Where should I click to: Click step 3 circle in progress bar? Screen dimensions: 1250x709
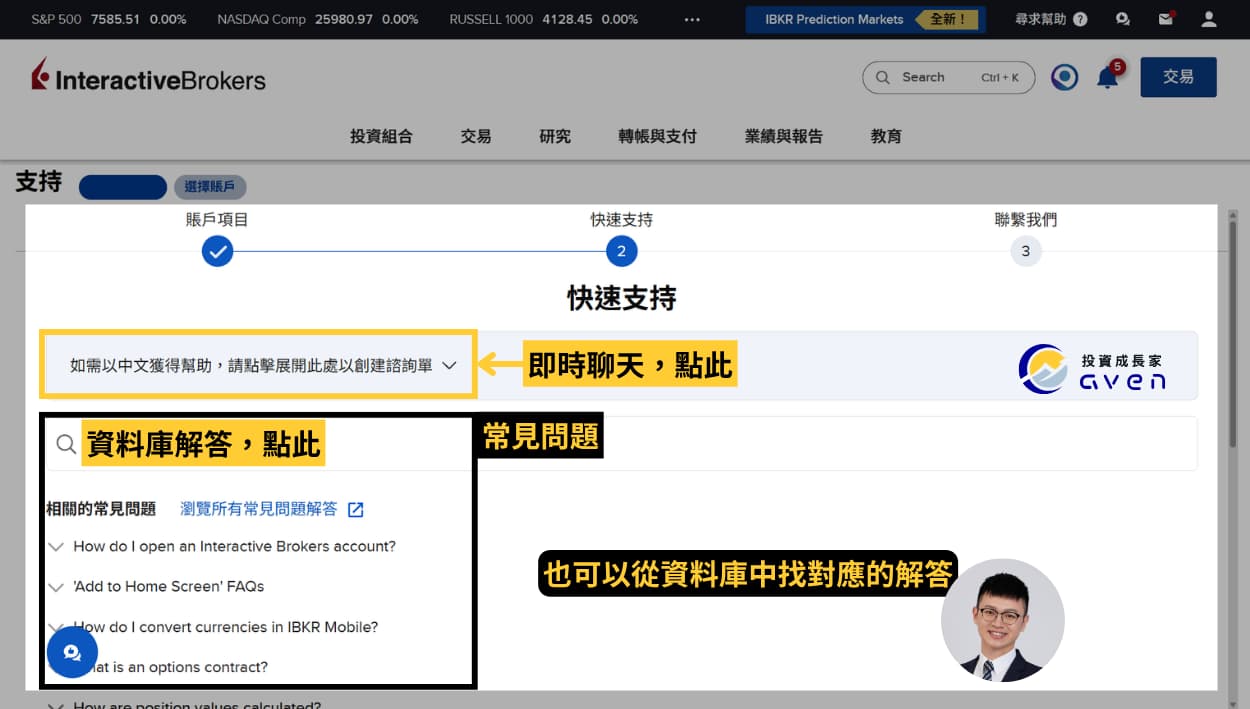(1025, 251)
